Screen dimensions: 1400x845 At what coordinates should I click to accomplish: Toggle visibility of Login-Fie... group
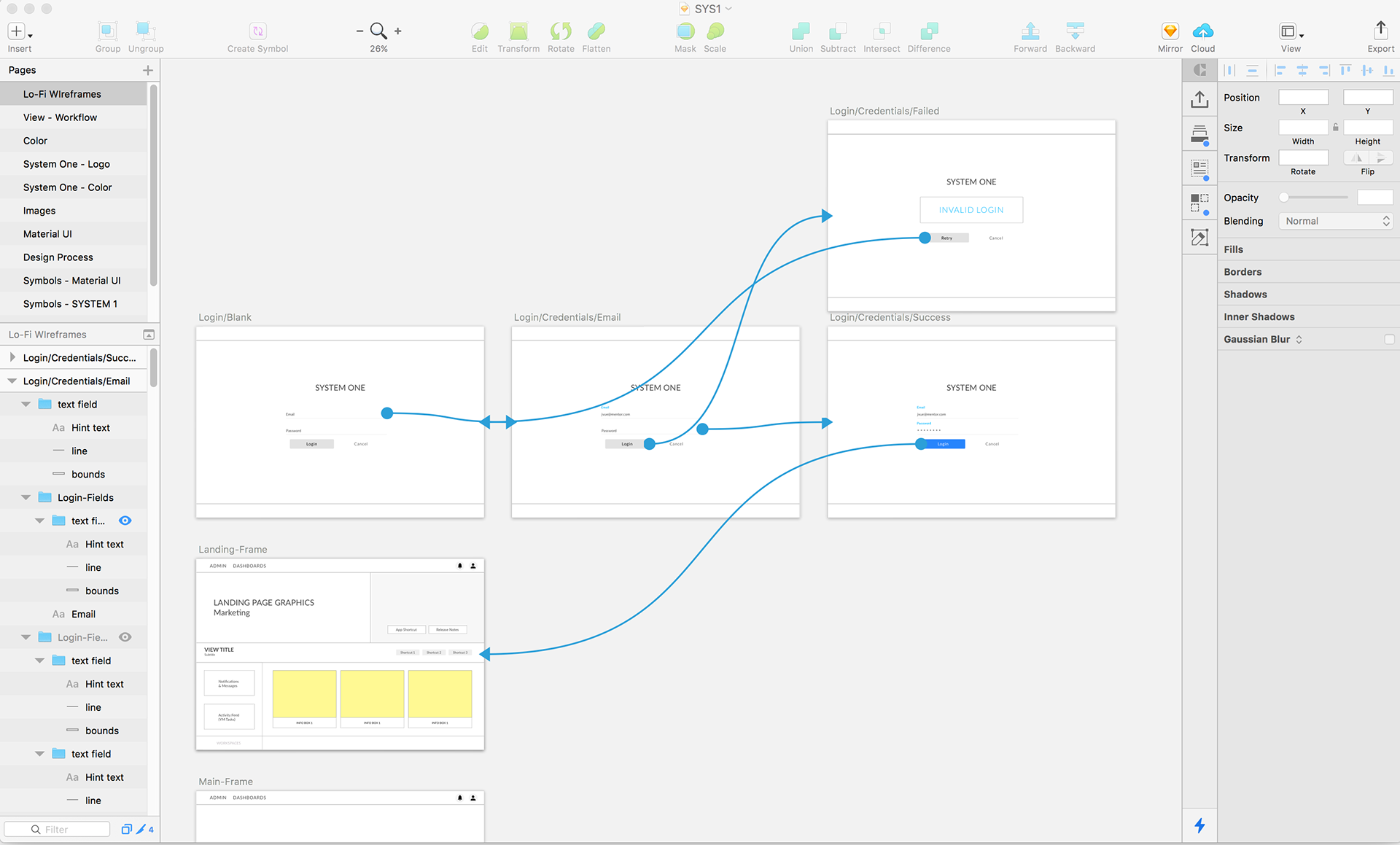(125, 637)
